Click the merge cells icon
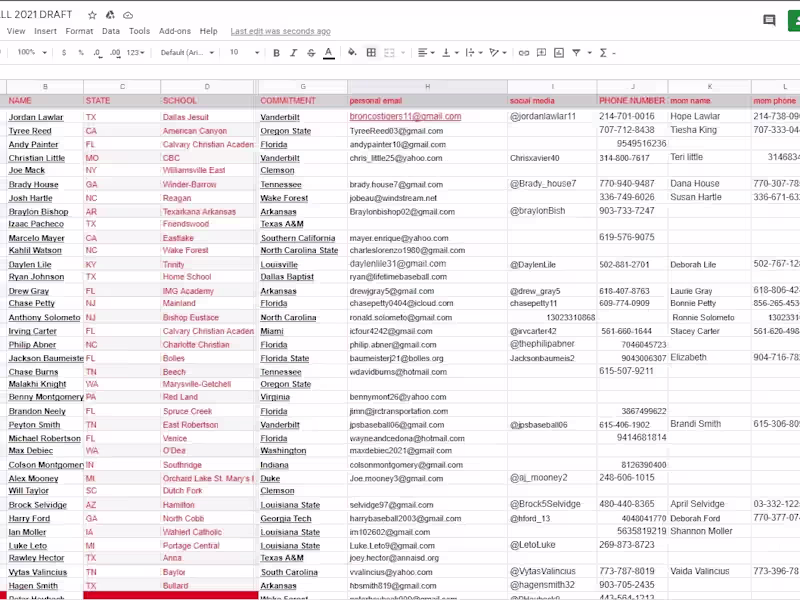Viewport: 800px width, 600px height. [389, 53]
